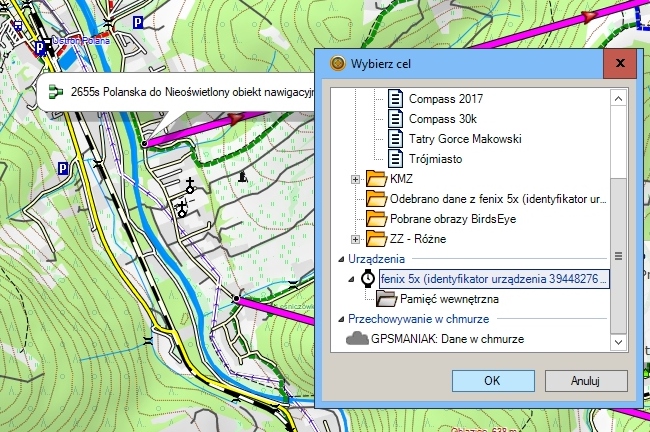This screenshot has height=432, width=650.
Task: Click the KMZ folder icon
Action: 376,179
